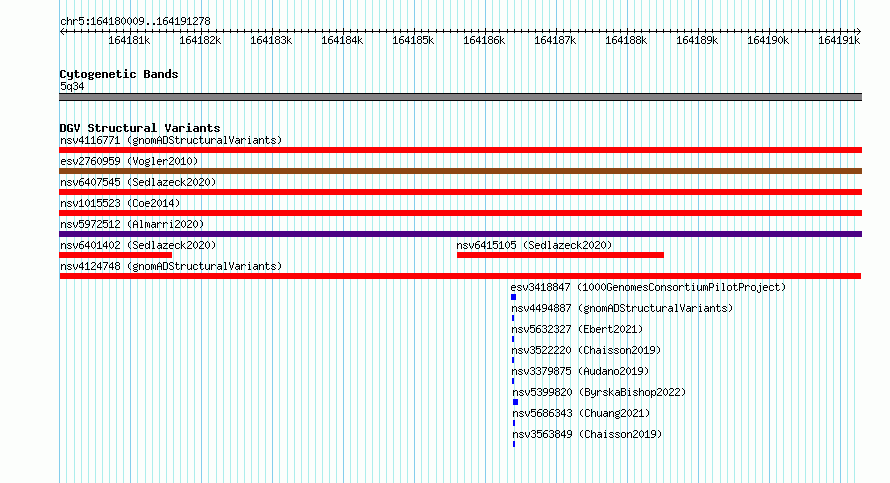Click the 164189k ruler tick label
The height and width of the screenshot is (483, 890).
point(697,40)
